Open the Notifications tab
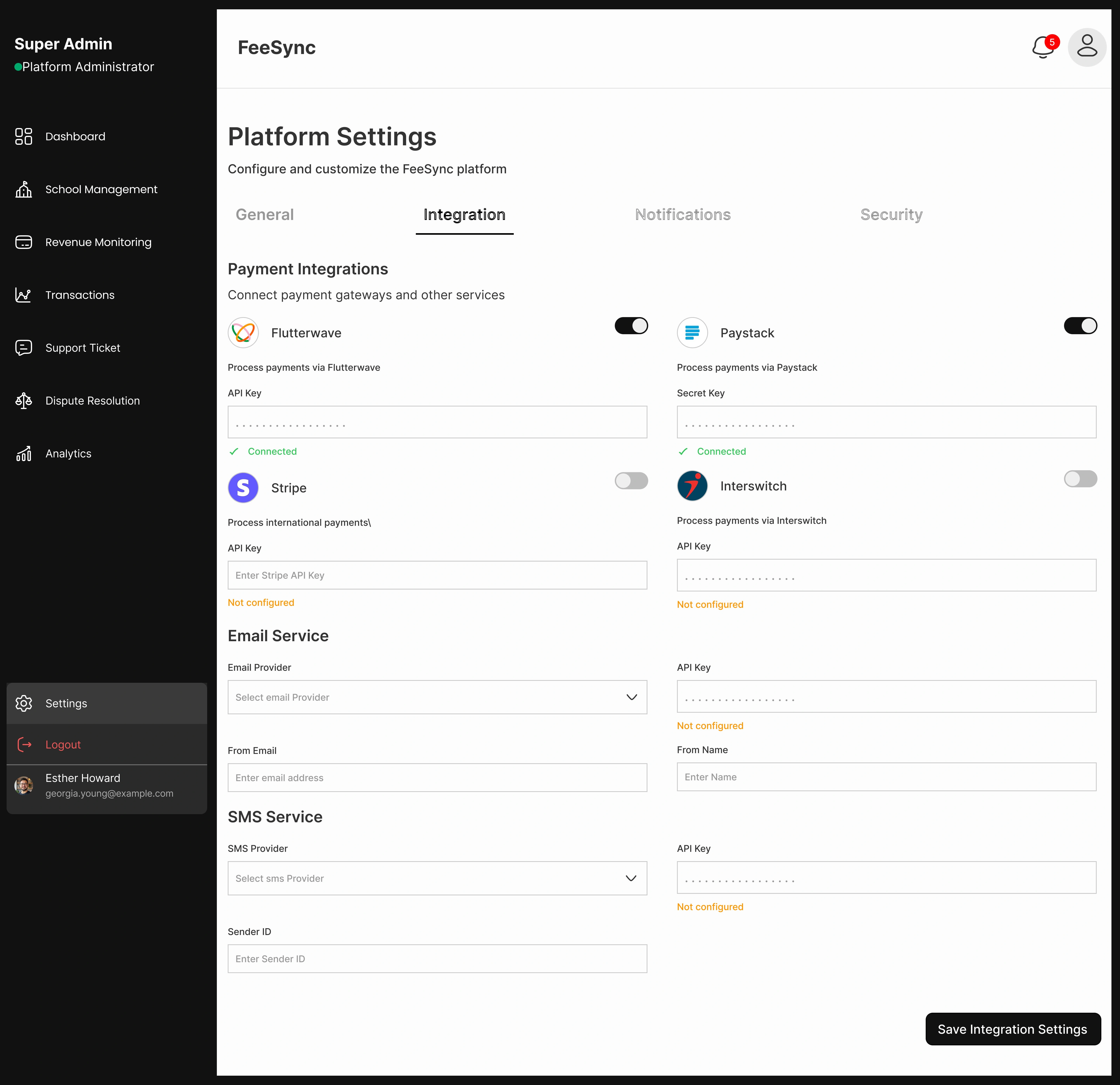Viewport: 1120px width, 1085px height. coord(683,215)
